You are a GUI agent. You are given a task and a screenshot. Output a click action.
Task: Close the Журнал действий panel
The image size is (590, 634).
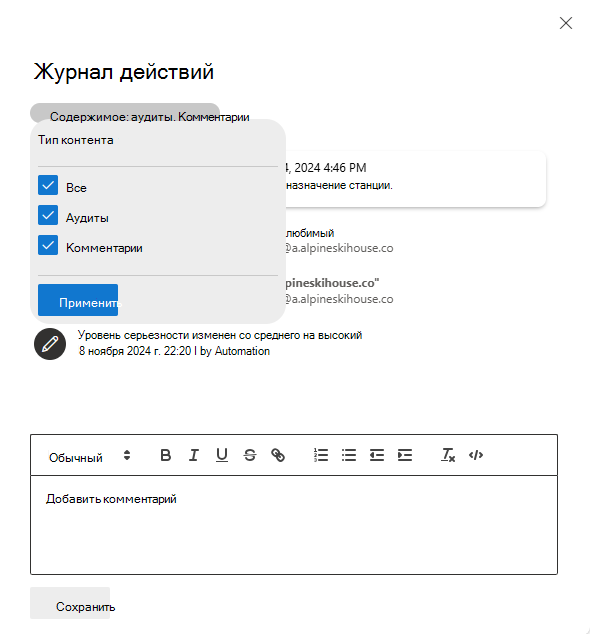566,23
